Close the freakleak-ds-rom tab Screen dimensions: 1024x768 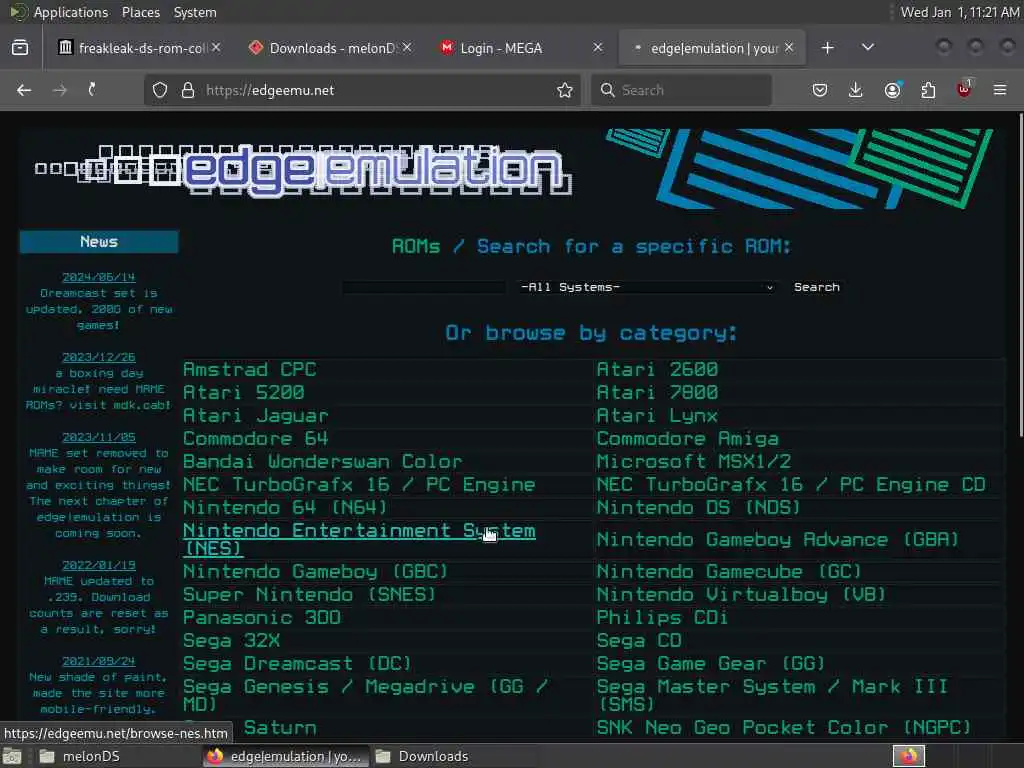(x=216, y=48)
